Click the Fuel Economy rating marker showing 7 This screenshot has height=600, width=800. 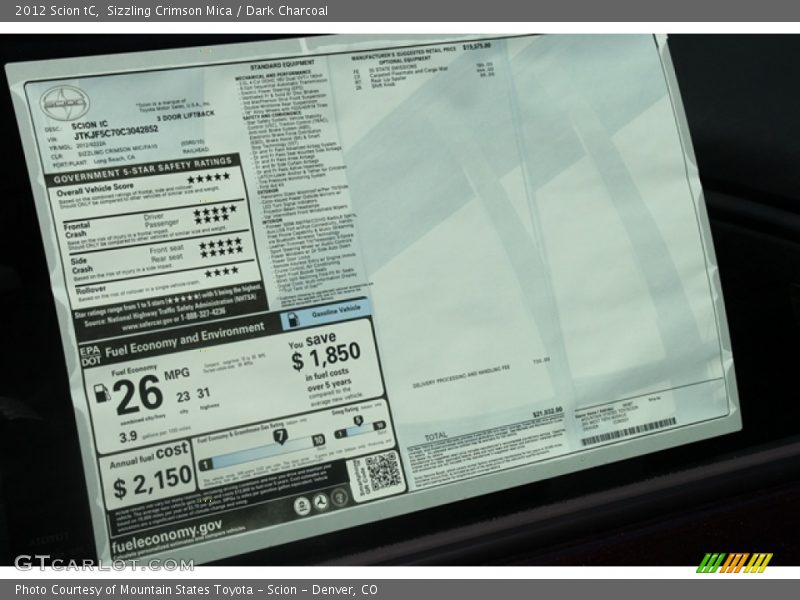pos(280,436)
